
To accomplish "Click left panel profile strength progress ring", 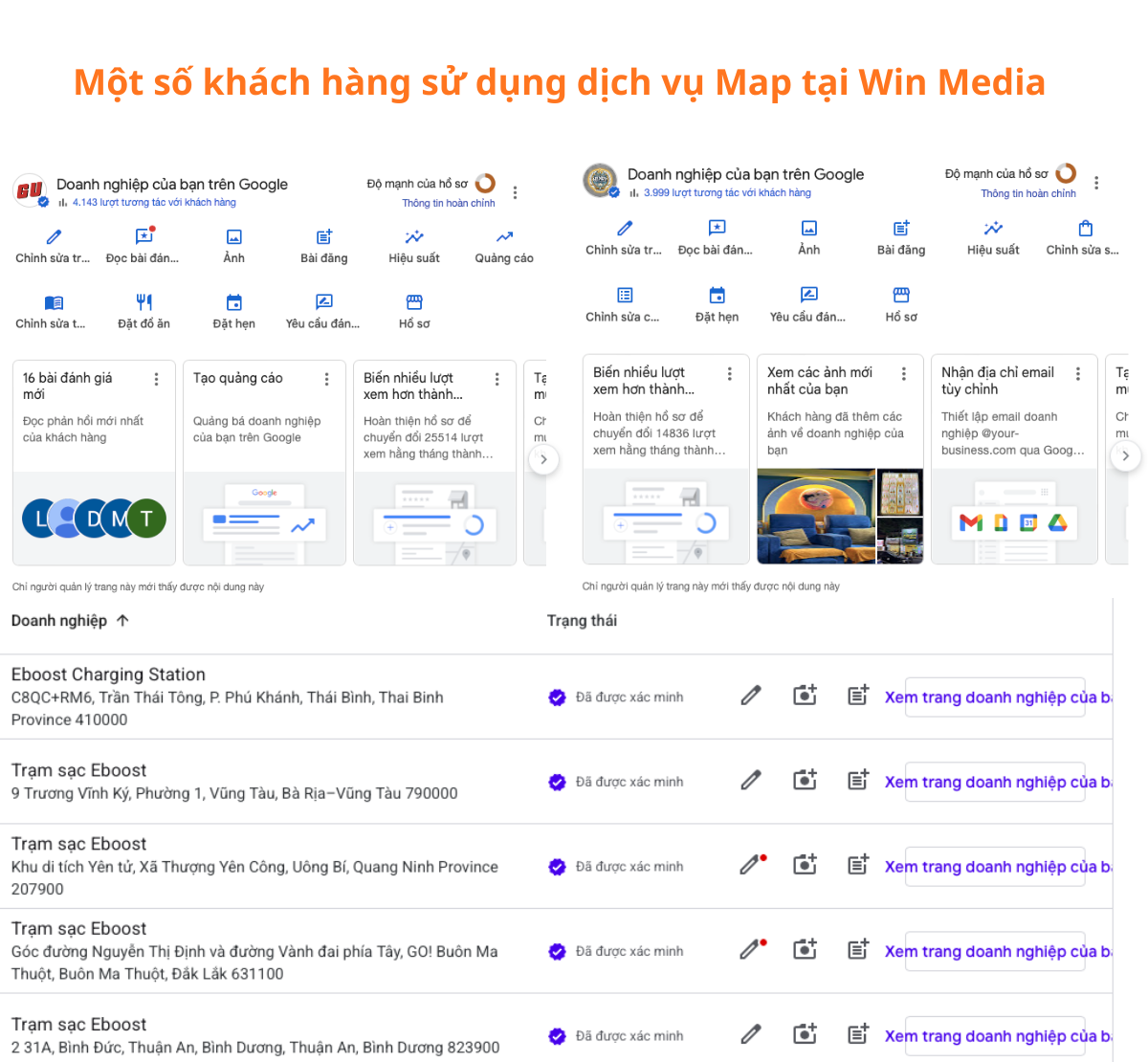I will (x=485, y=183).
